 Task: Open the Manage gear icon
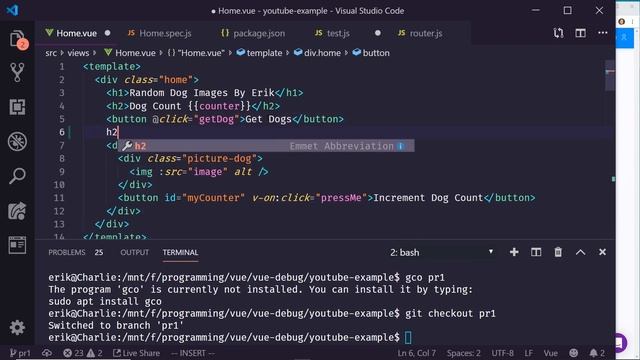(x=17, y=327)
